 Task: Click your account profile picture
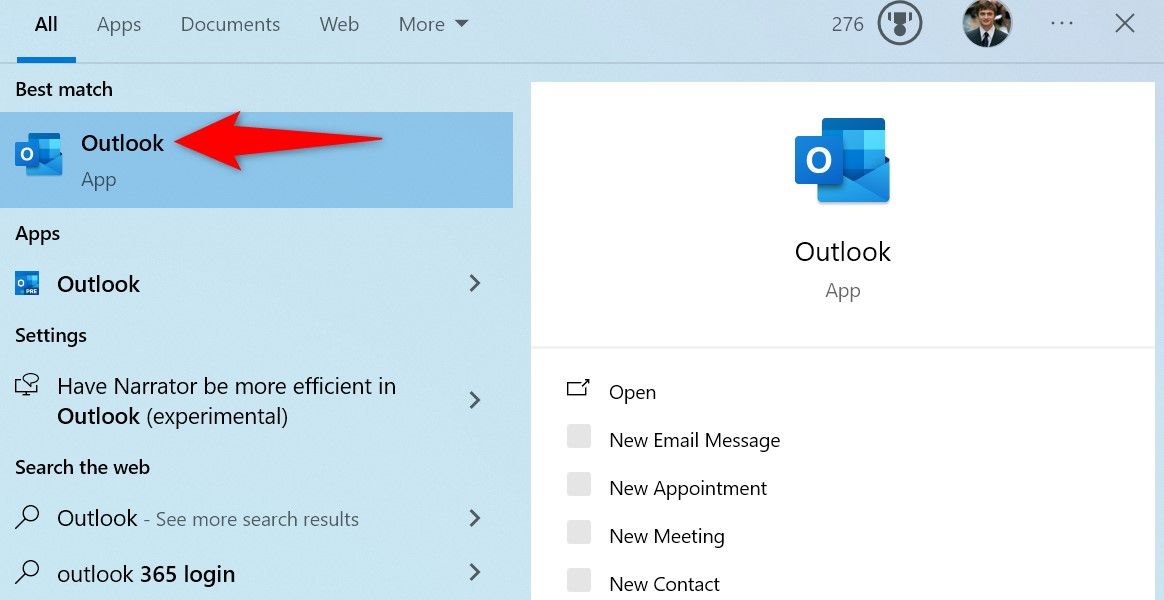986,23
